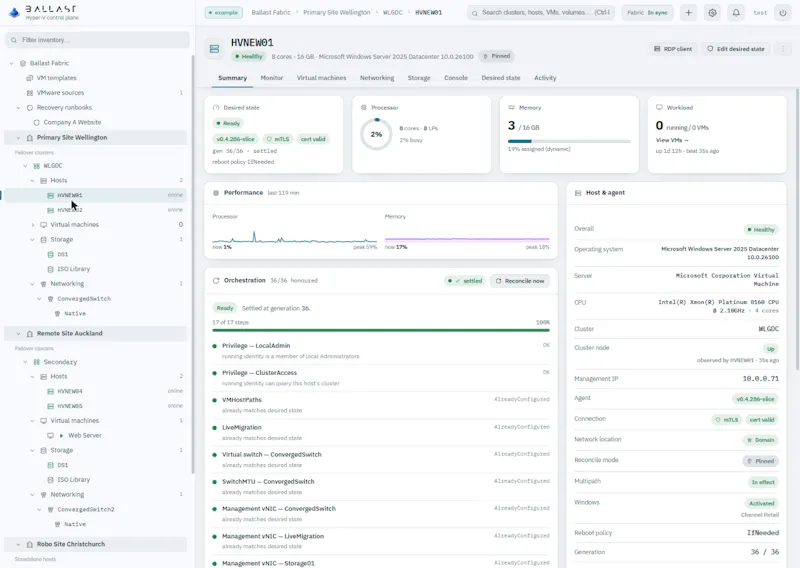Follow the View VMs link

click(672, 140)
